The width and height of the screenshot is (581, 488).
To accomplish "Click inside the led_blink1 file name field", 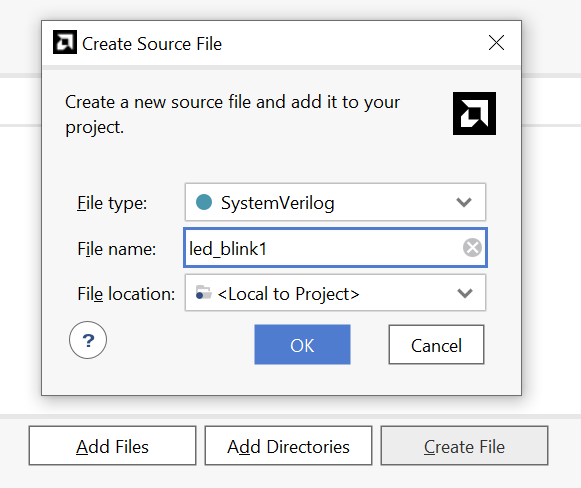I will coord(335,248).
